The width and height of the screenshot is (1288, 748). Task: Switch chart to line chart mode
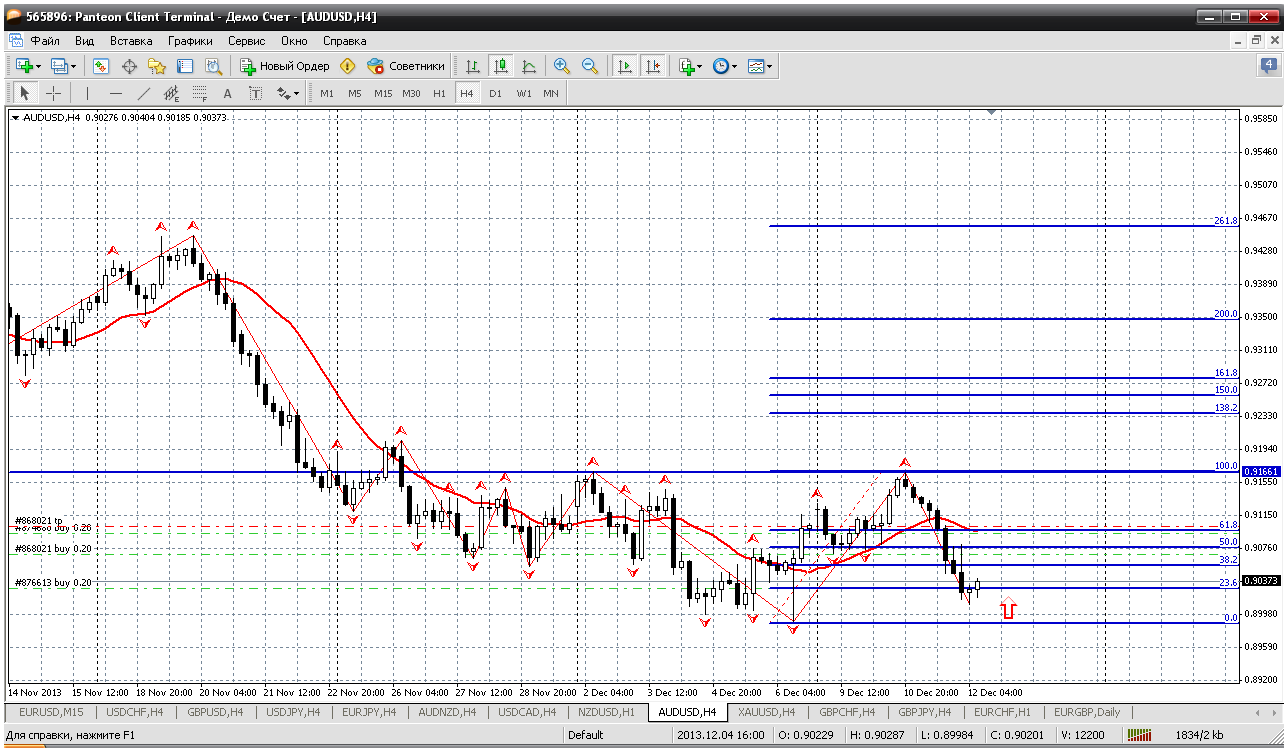529,66
